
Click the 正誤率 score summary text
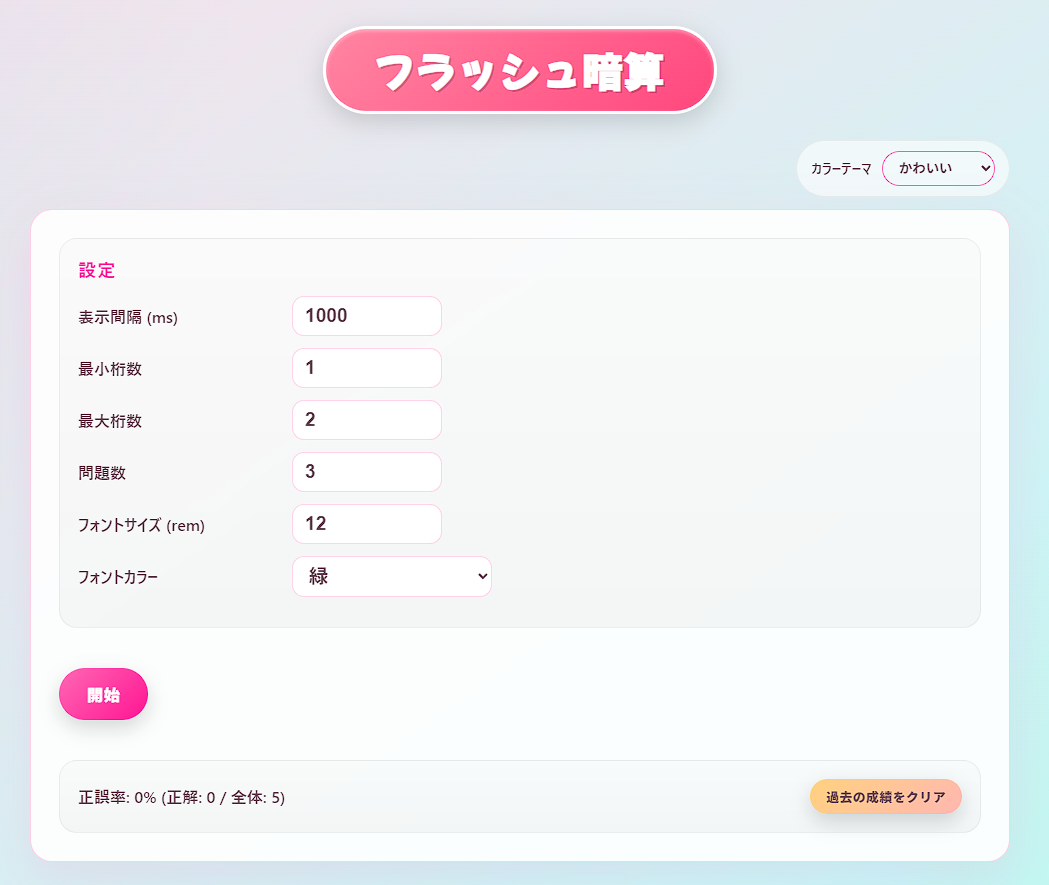pos(181,797)
